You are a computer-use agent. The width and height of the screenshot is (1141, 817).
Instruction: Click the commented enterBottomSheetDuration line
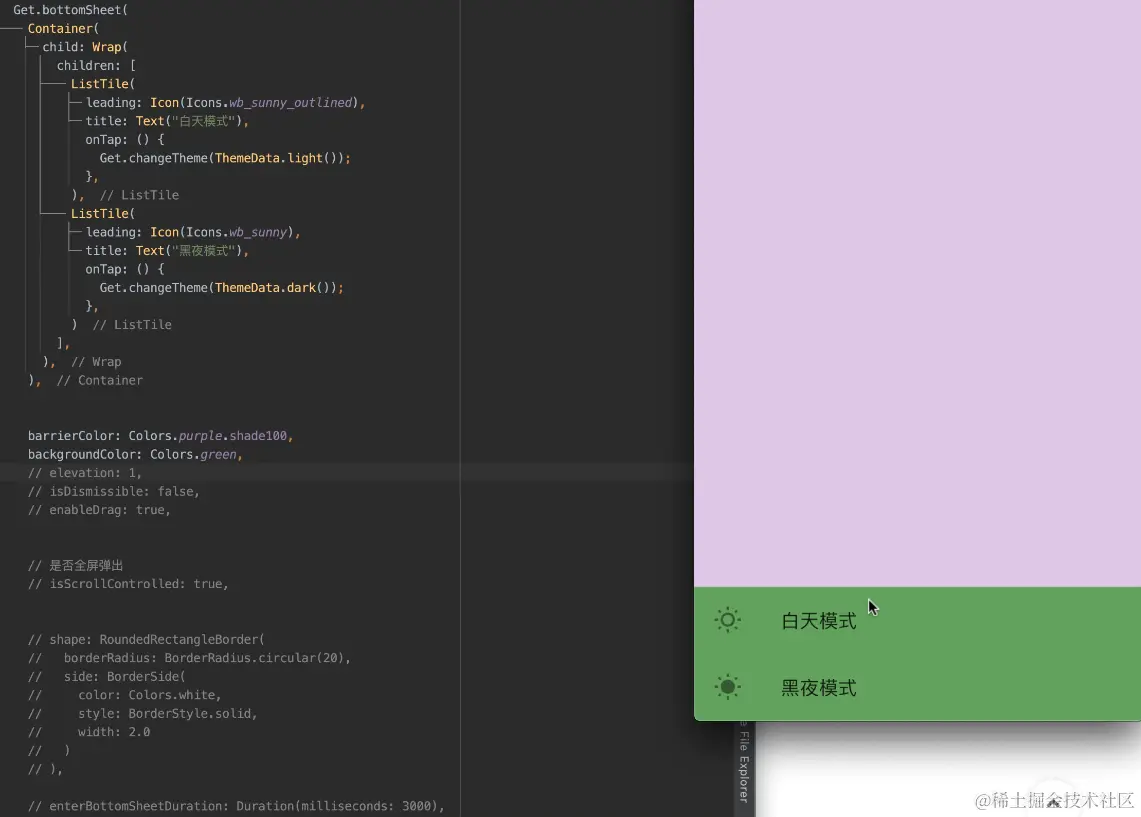236,806
